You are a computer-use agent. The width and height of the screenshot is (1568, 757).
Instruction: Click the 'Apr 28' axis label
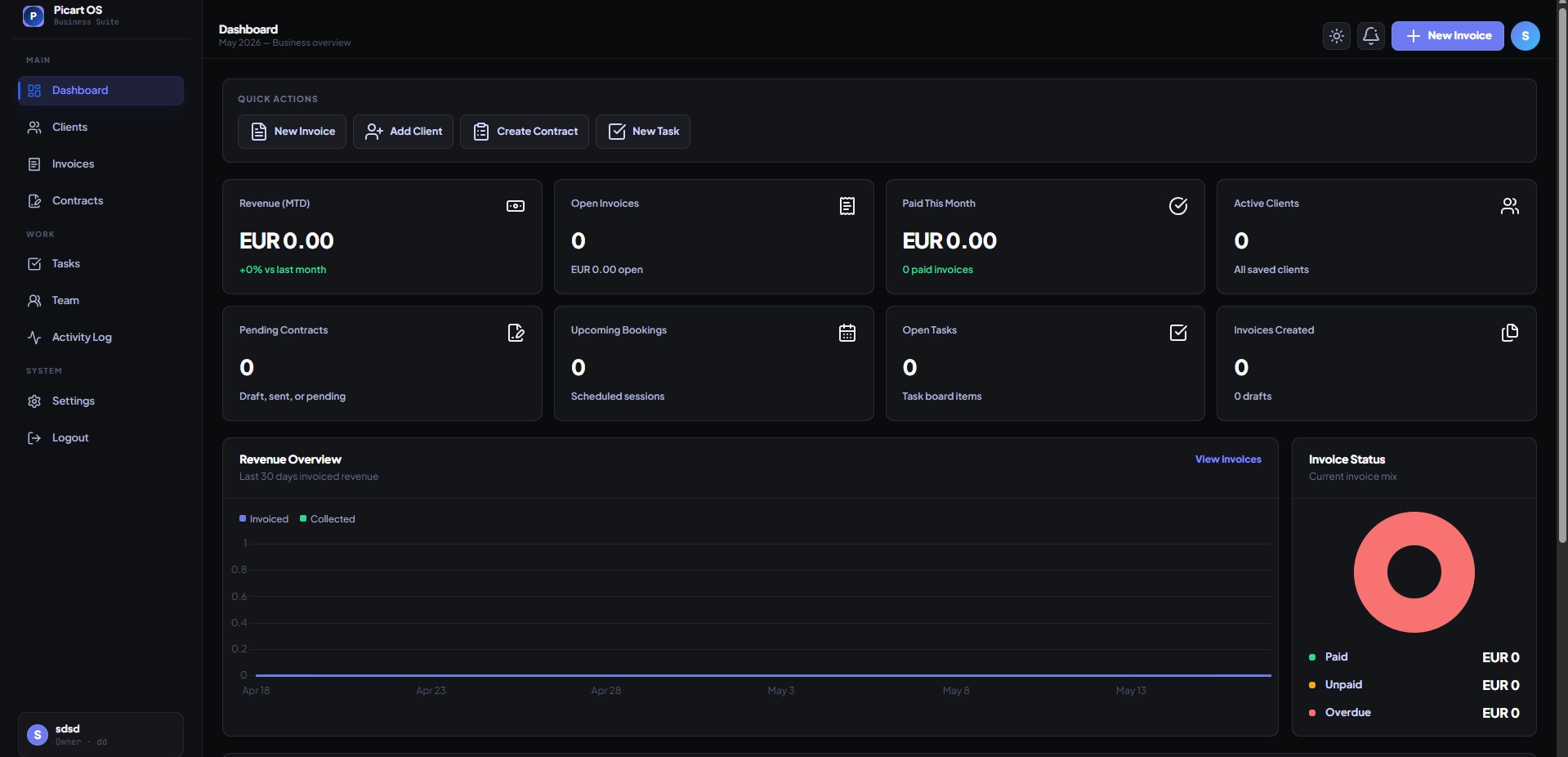605,691
